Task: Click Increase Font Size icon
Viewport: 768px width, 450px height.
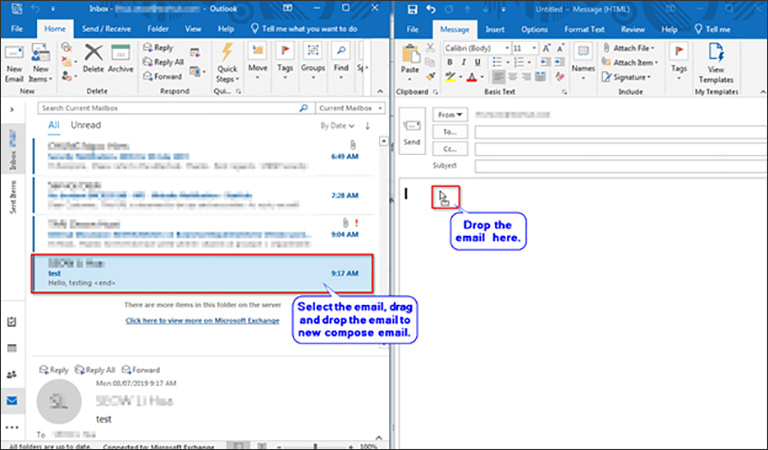Action: pyautogui.click(x=546, y=48)
